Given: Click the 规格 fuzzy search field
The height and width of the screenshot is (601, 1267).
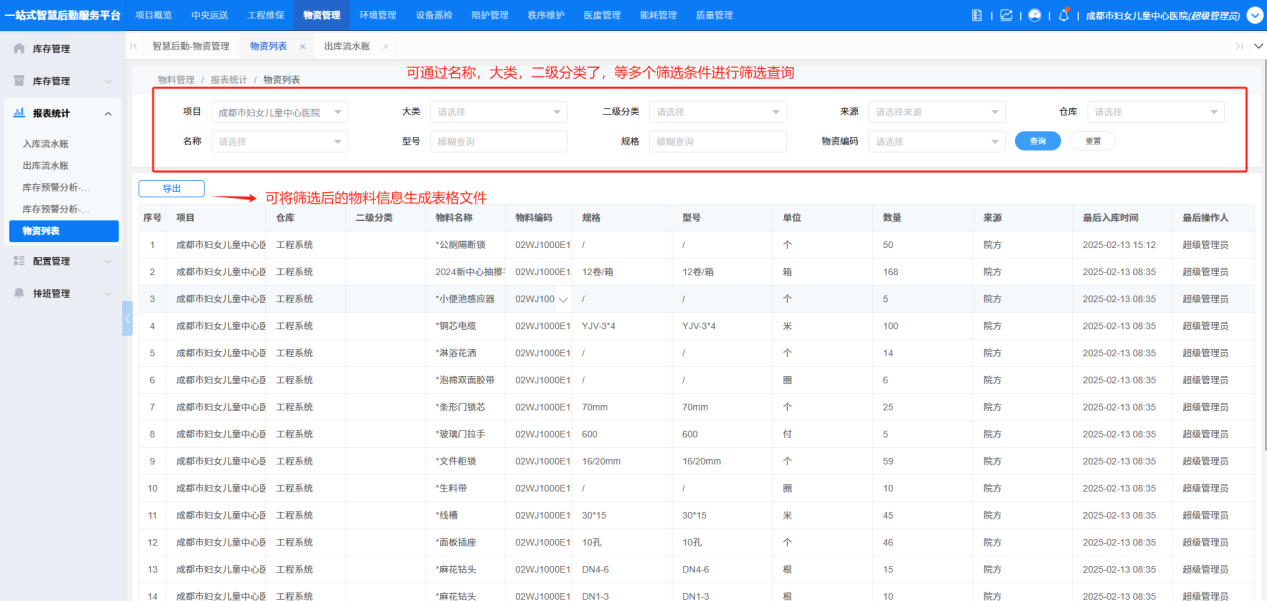Looking at the screenshot, I should pos(717,142).
